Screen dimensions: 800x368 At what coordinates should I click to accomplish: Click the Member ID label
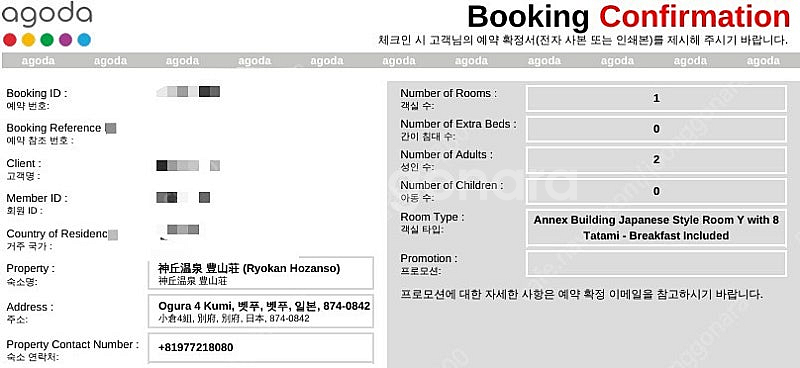37,198
